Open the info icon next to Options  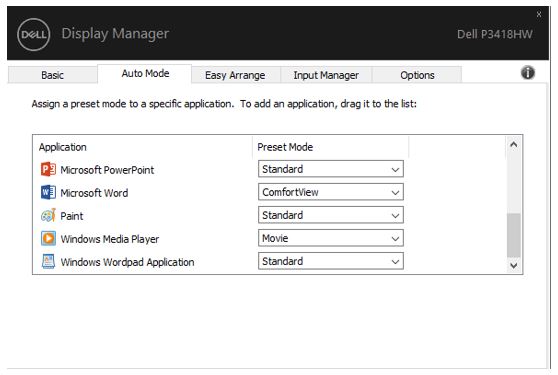pos(527,73)
